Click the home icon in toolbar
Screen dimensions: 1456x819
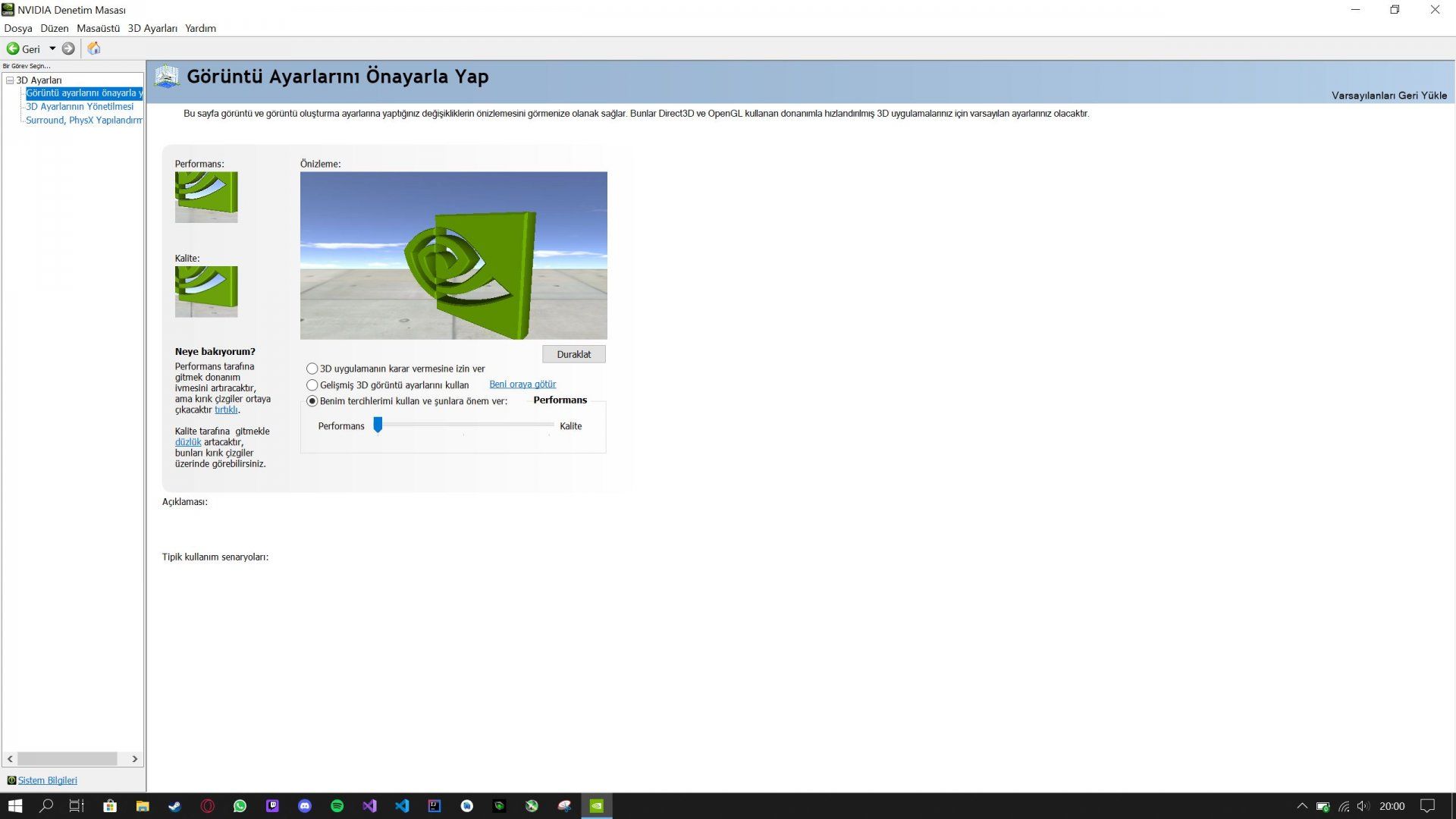pos(94,49)
